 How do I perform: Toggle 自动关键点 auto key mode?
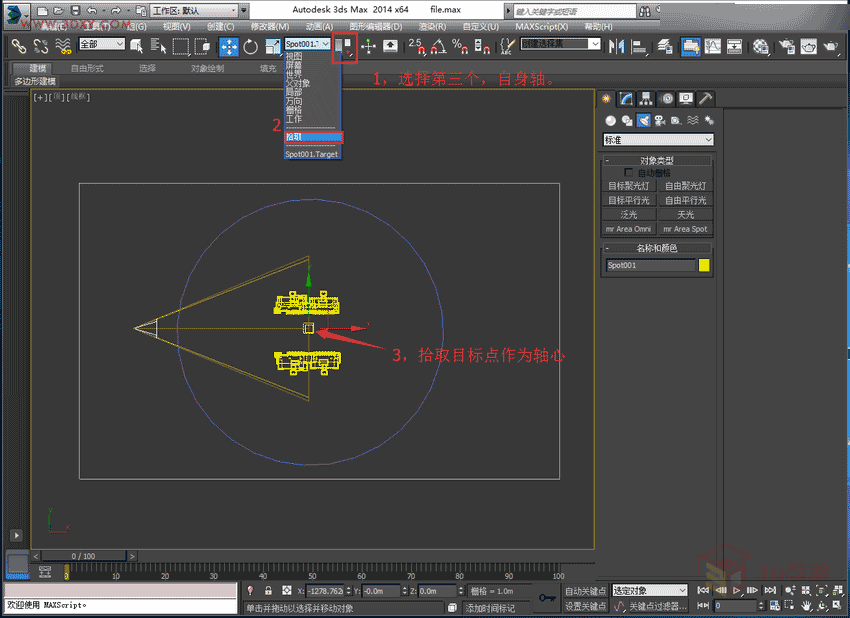(x=584, y=591)
